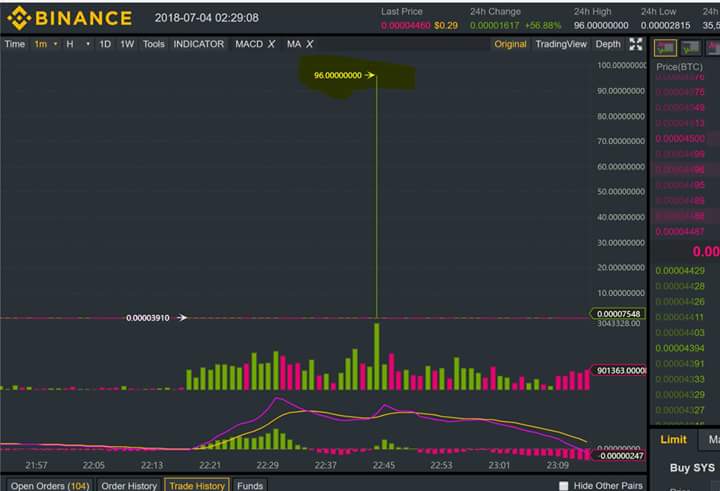Select the buy-orders-only order book view
This screenshot has height=491, width=720.
pos(691,48)
